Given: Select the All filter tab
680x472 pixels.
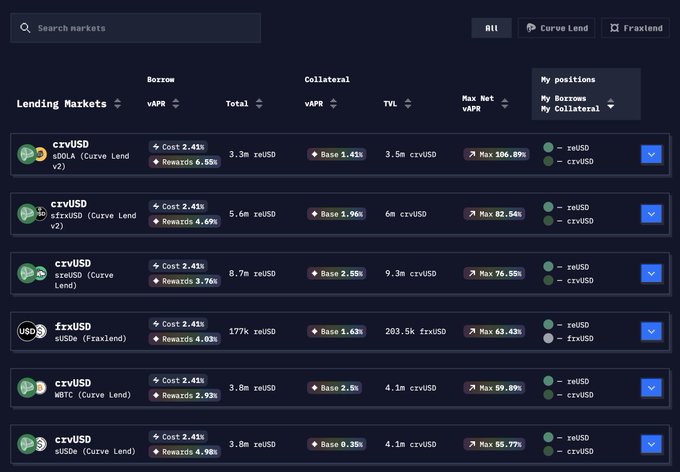Looking at the screenshot, I should pyautogui.click(x=491, y=28).
